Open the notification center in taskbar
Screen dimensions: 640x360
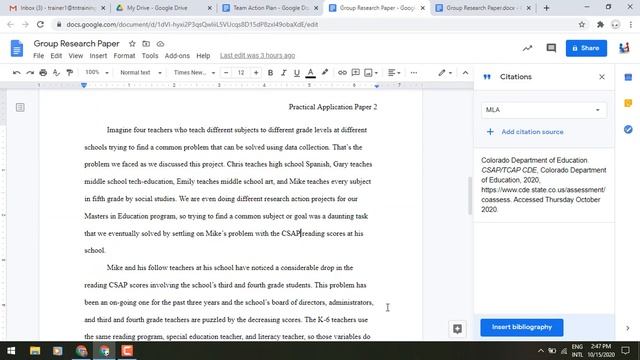click(x=625, y=351)
